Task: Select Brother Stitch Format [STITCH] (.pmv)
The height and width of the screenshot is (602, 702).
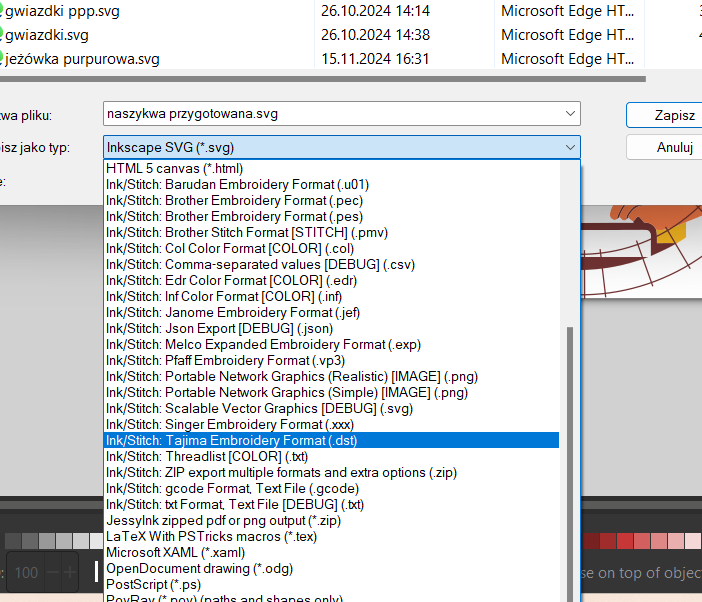Action: pos(331,233)
